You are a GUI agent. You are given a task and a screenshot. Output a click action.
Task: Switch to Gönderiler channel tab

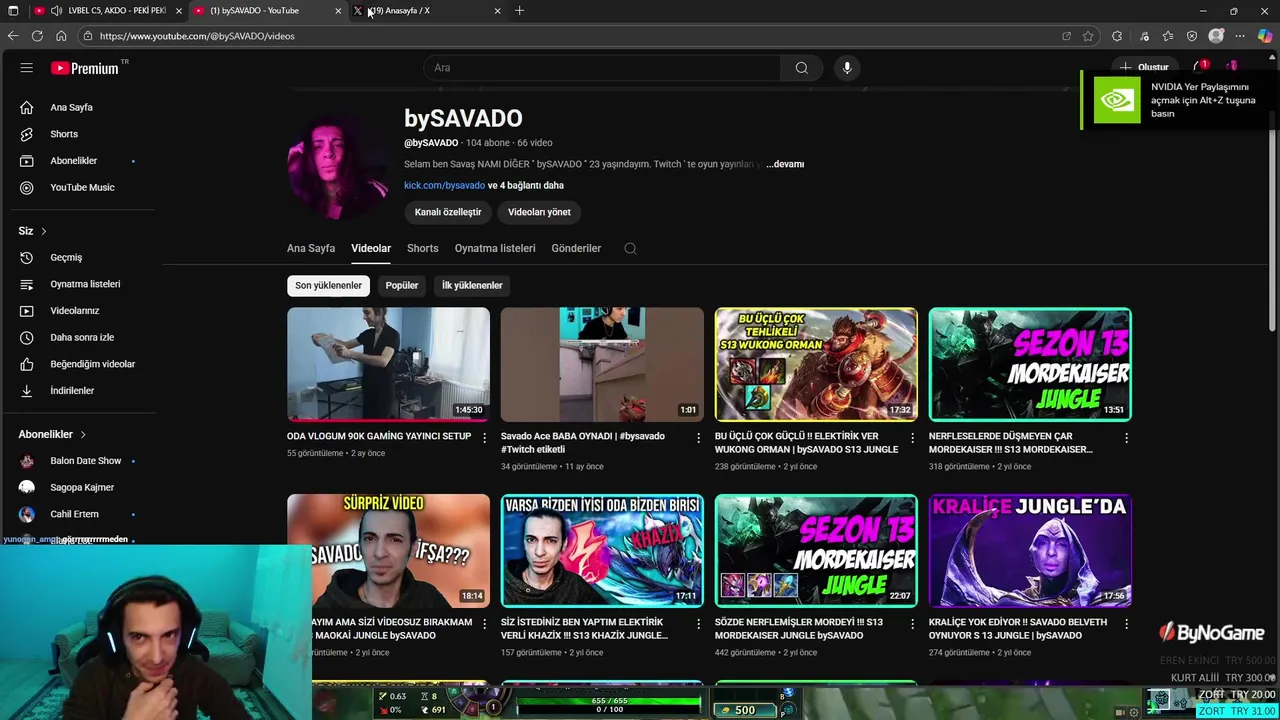pyautogui.click(x=576, y=248)
